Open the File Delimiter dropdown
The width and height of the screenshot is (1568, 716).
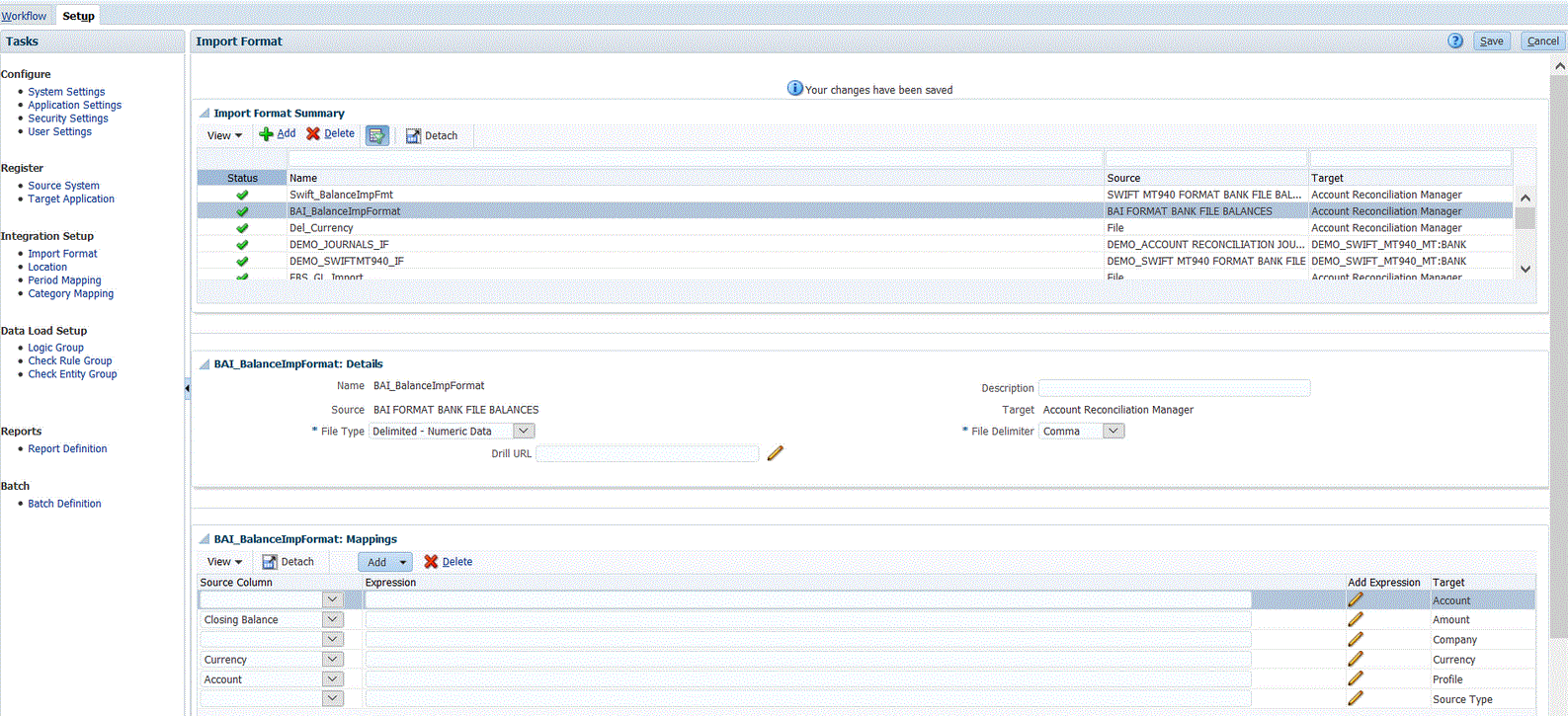click(x=1114, y=431)
